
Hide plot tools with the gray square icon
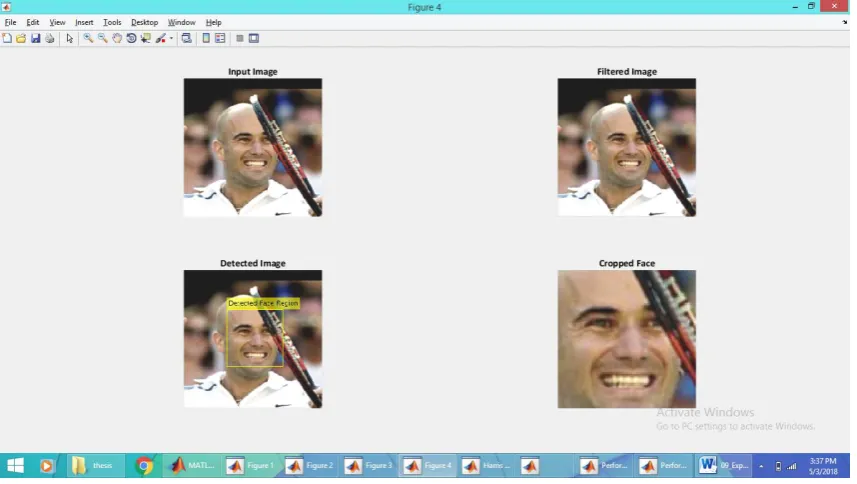tap(239, 38)
